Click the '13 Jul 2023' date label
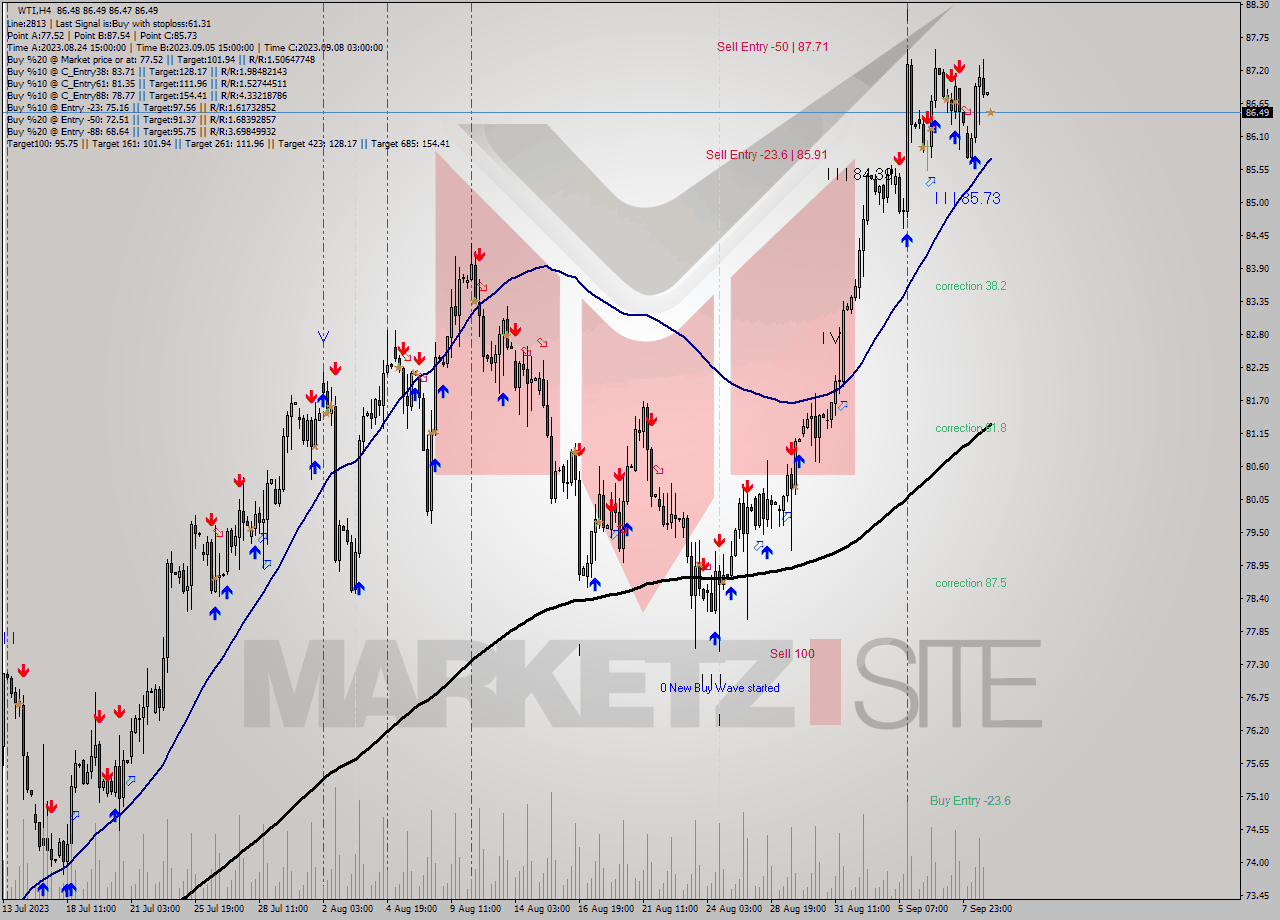This screenshot has width=1280, height=920. pyautogui.click(x=25, y=909)
